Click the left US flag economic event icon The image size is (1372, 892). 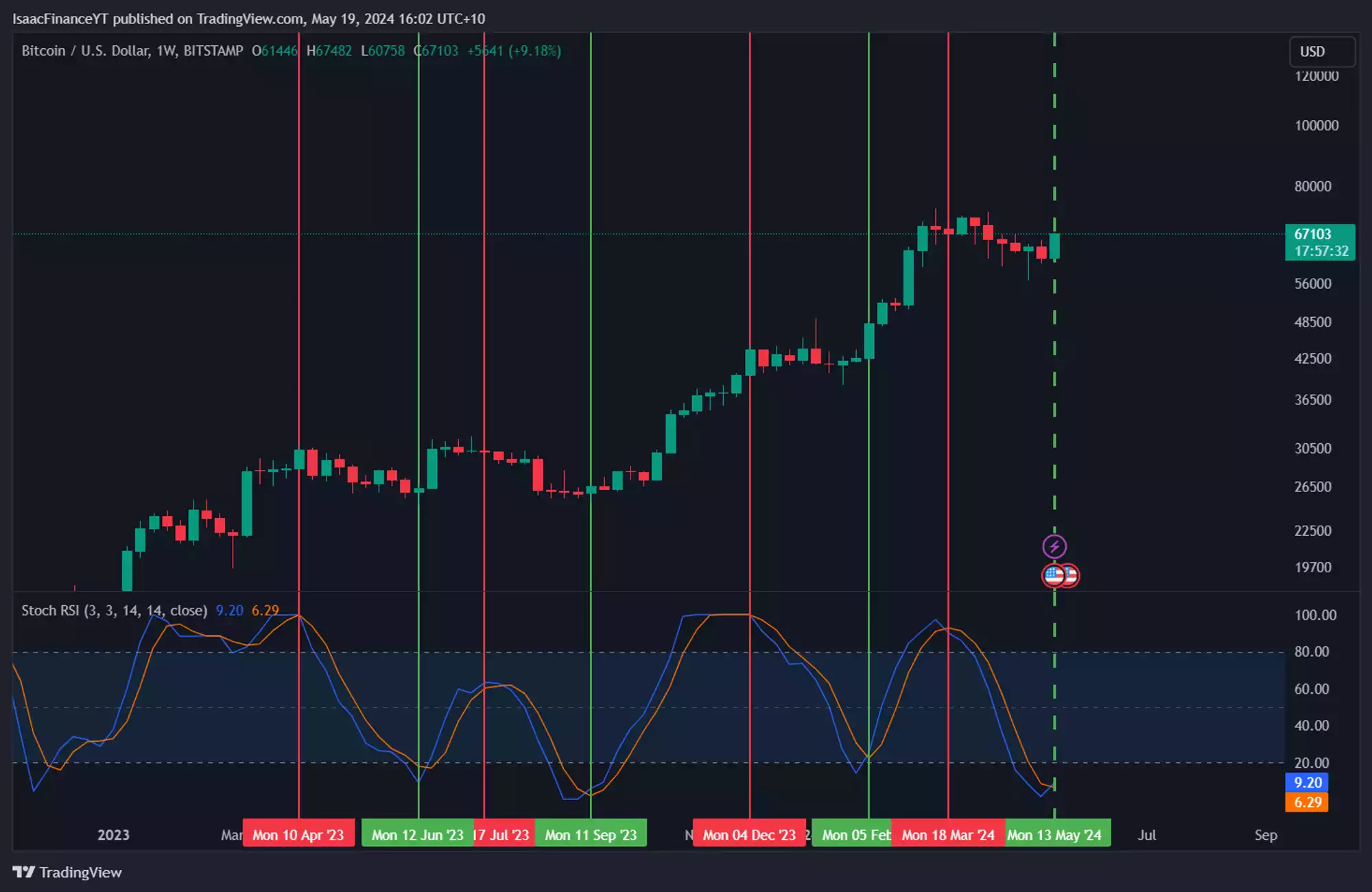click(1052, 576)
